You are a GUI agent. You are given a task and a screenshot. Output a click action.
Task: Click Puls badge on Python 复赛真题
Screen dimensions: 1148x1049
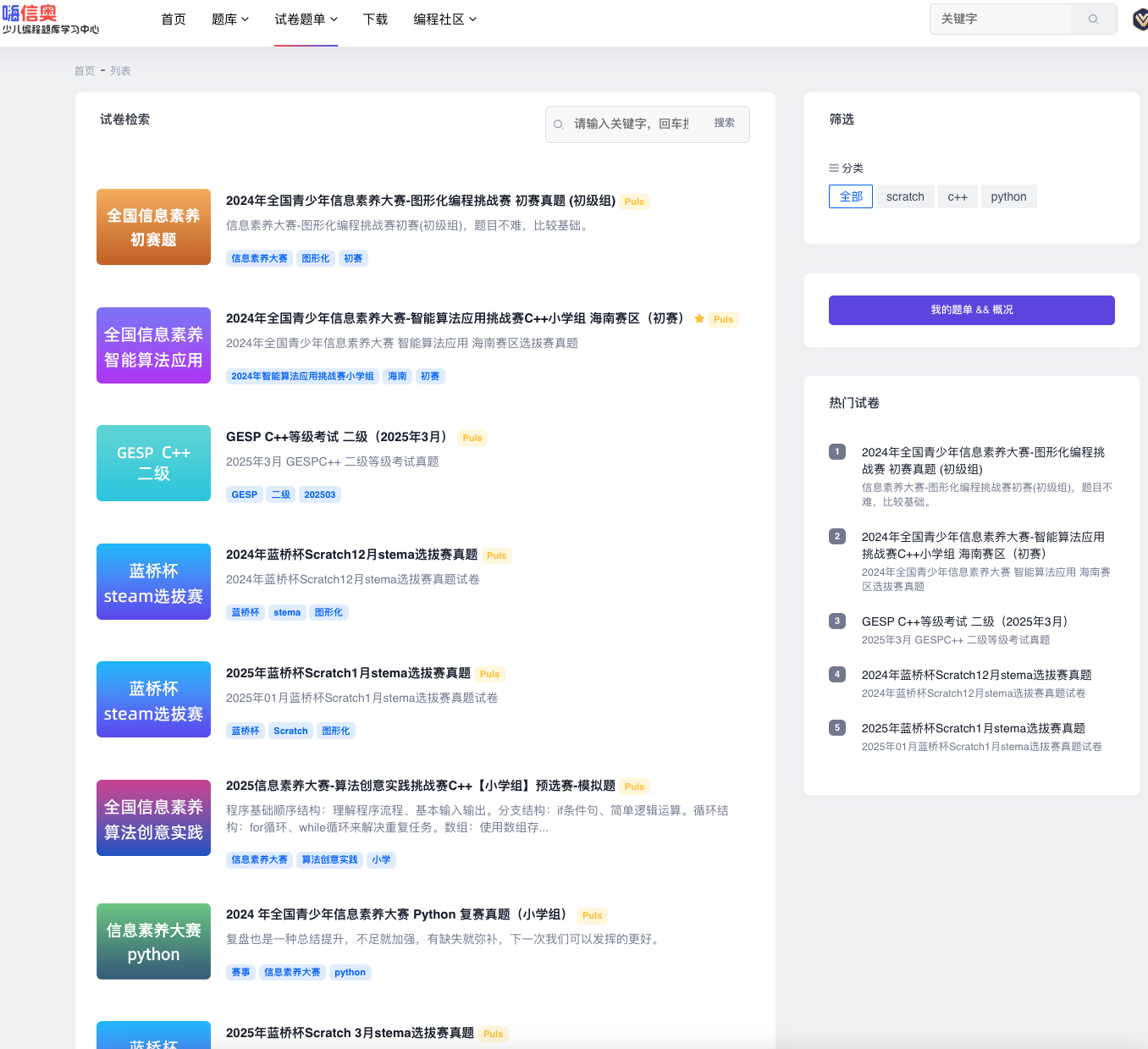click(x=593, y=916)
